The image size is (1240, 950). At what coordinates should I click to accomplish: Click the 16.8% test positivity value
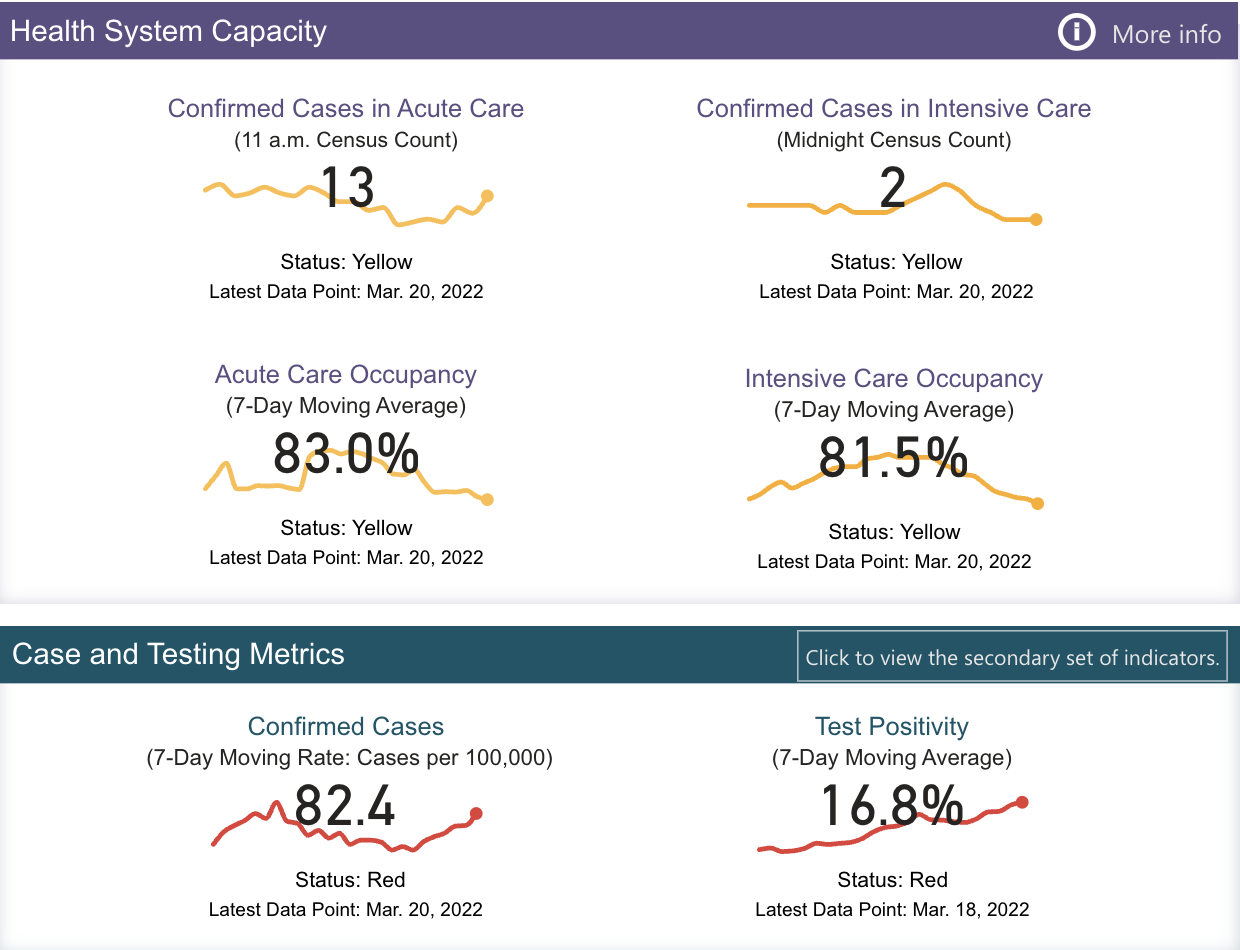[892, 806]
